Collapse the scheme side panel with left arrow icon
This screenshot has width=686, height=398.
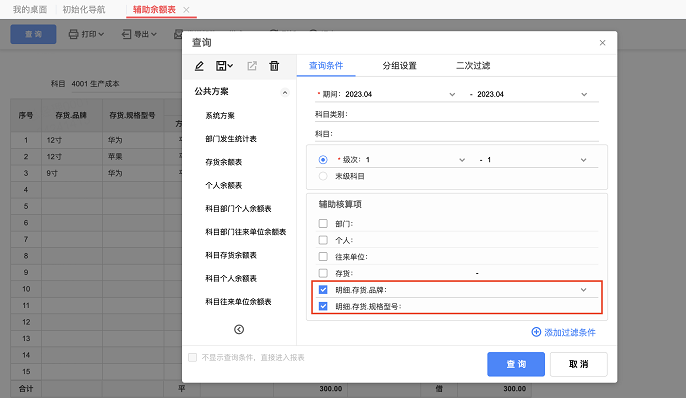coord(239,329)
